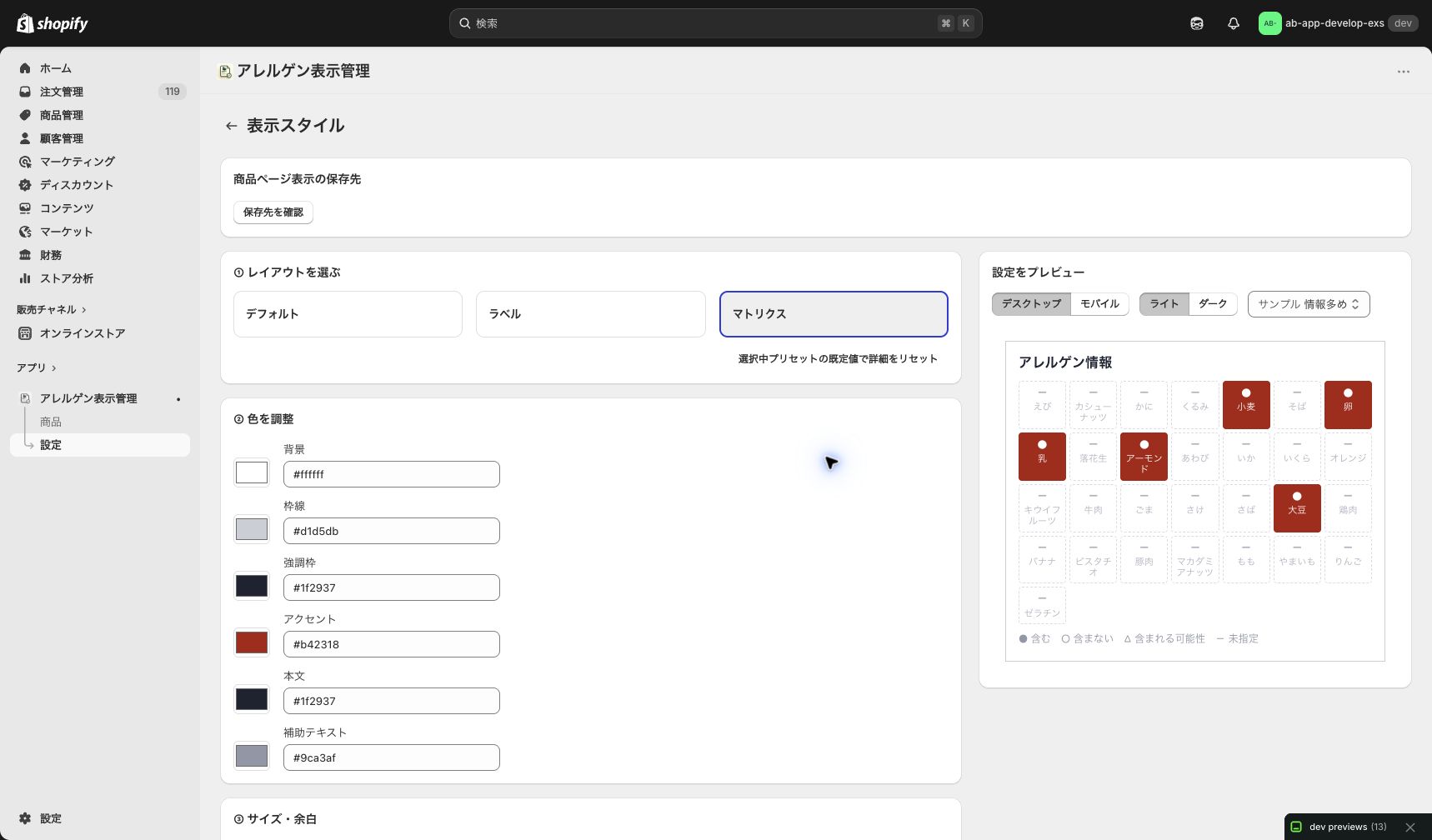Click the 注文管理 inbox icon
This screenshot has height=840, width=1432.
25,92
